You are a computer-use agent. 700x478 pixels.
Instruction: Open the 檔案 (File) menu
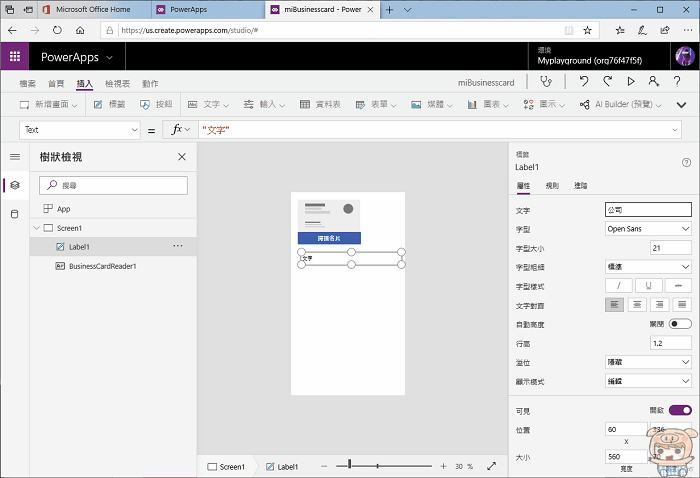tap(27, 83)
